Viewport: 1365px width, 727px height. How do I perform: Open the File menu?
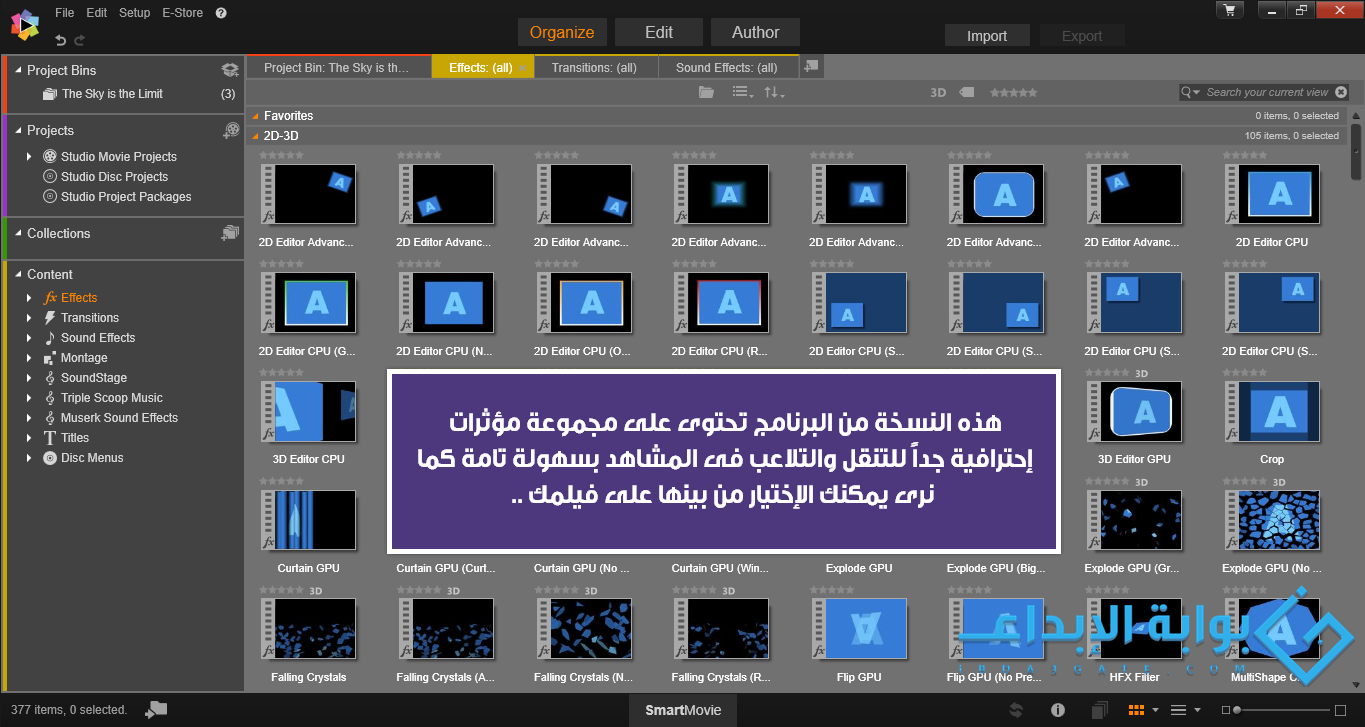(x=65, y=13)
